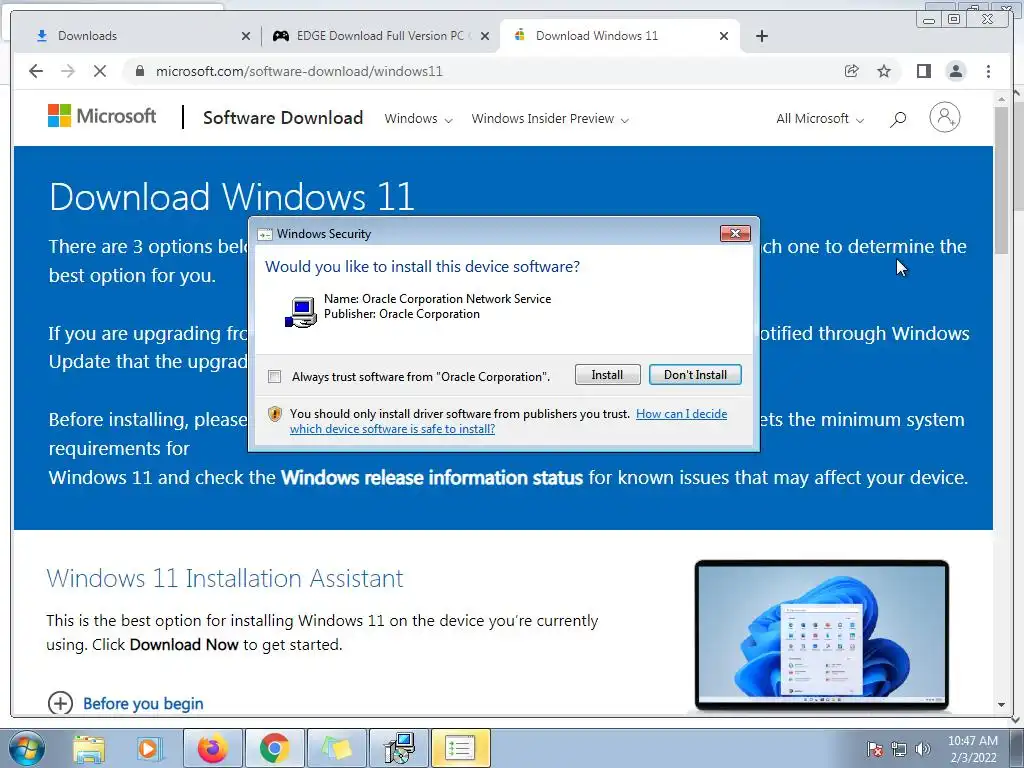
Task: Open a new browser tab
Action: click(761, 36)
